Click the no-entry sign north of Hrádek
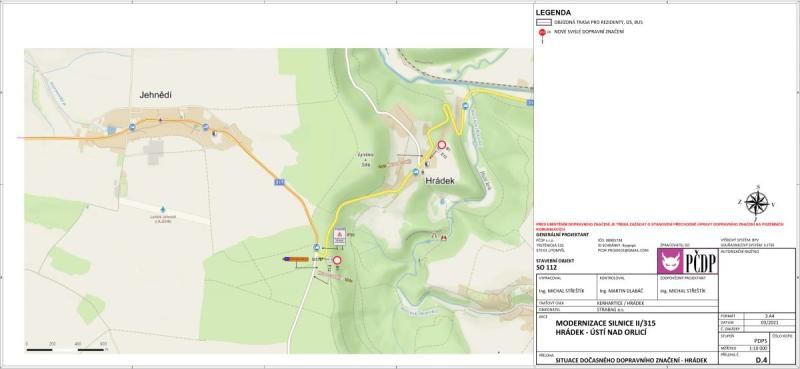Image resolution: width=800 pixels, height=369 pixels. point(442,145)
